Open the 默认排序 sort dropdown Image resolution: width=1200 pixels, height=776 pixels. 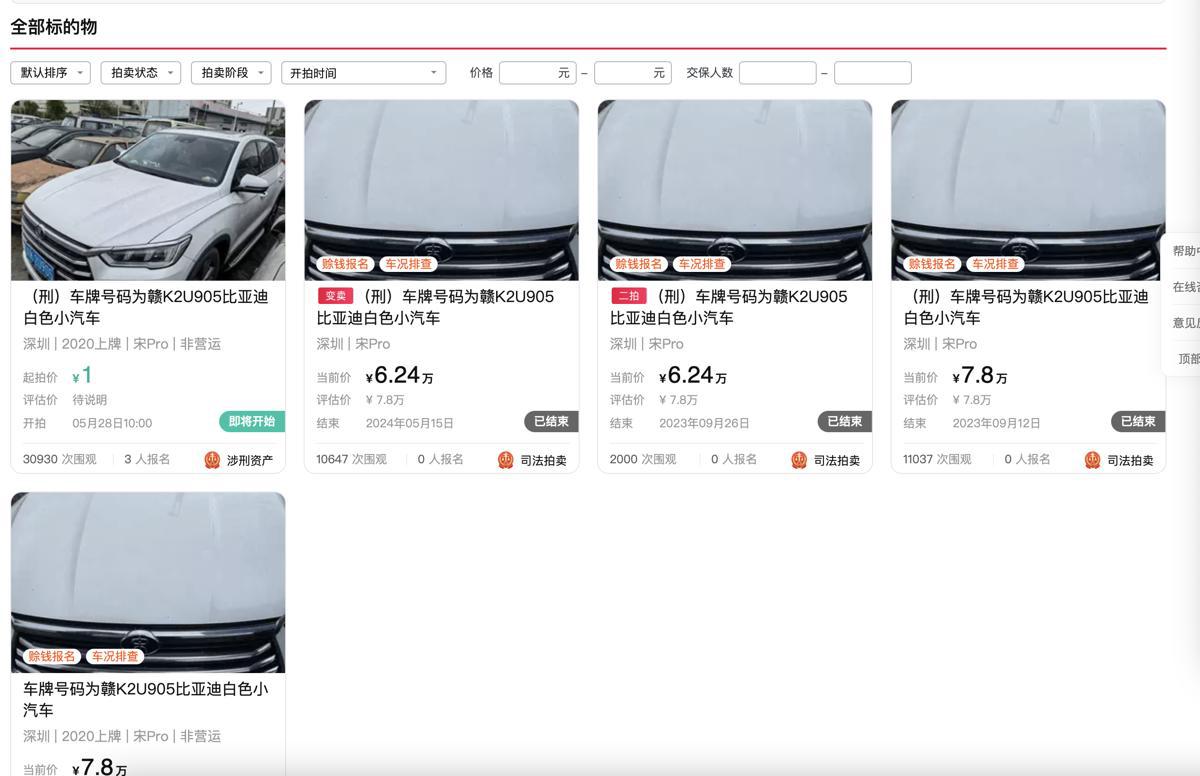pos(50,73)
